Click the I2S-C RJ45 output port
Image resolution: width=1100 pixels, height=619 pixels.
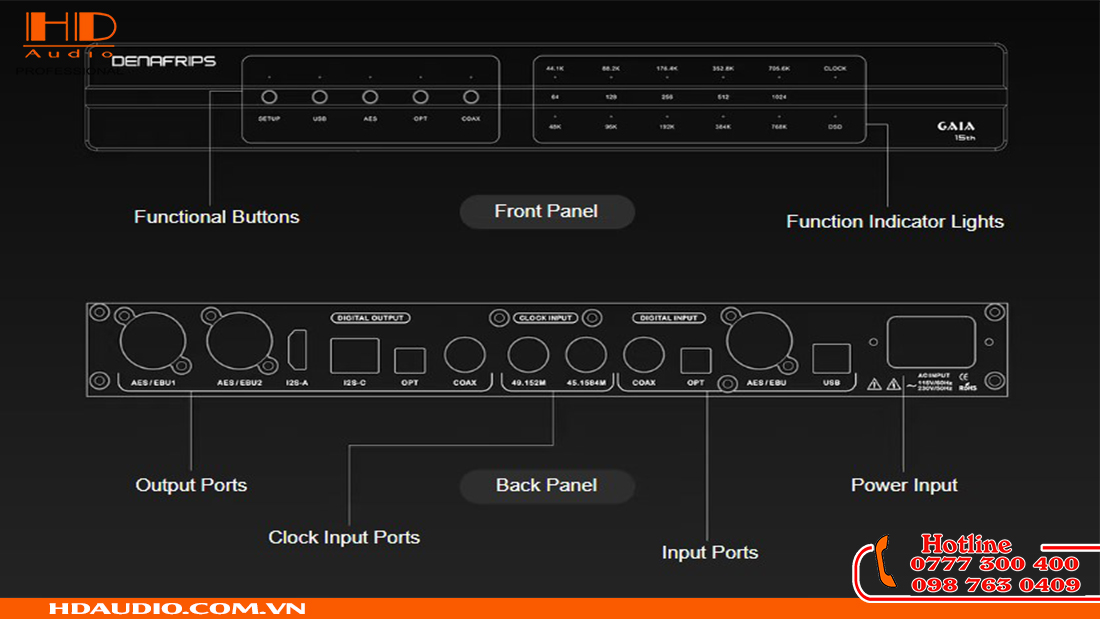coord(355,355)
